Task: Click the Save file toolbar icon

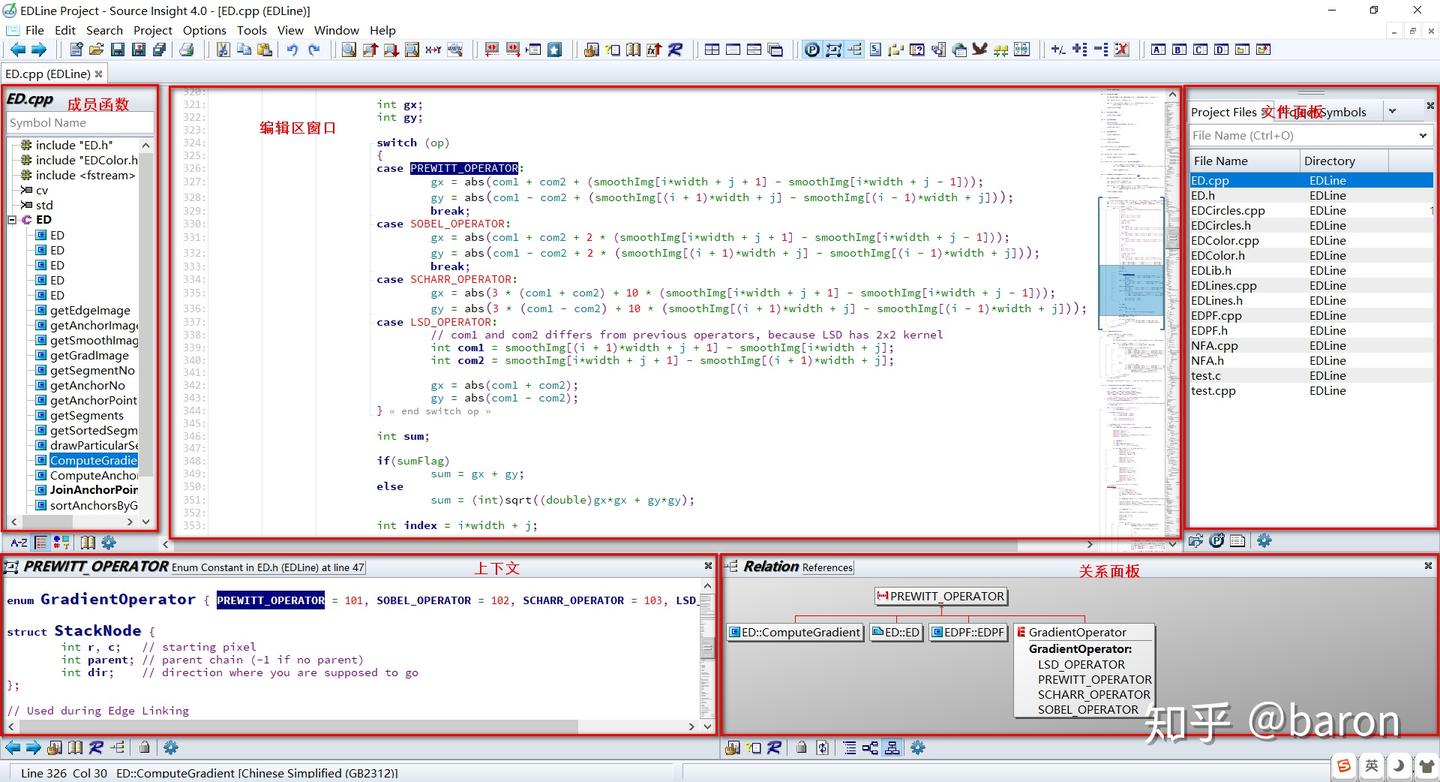Action: coord(117,49)
